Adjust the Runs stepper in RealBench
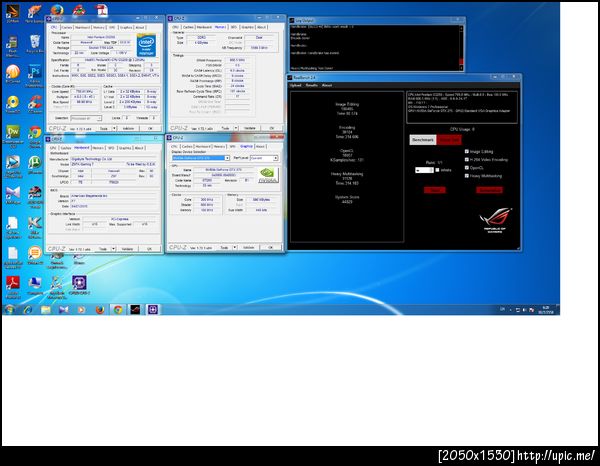Image resolution: width=600 pixels, height=466 pixels. pos(424,170)
